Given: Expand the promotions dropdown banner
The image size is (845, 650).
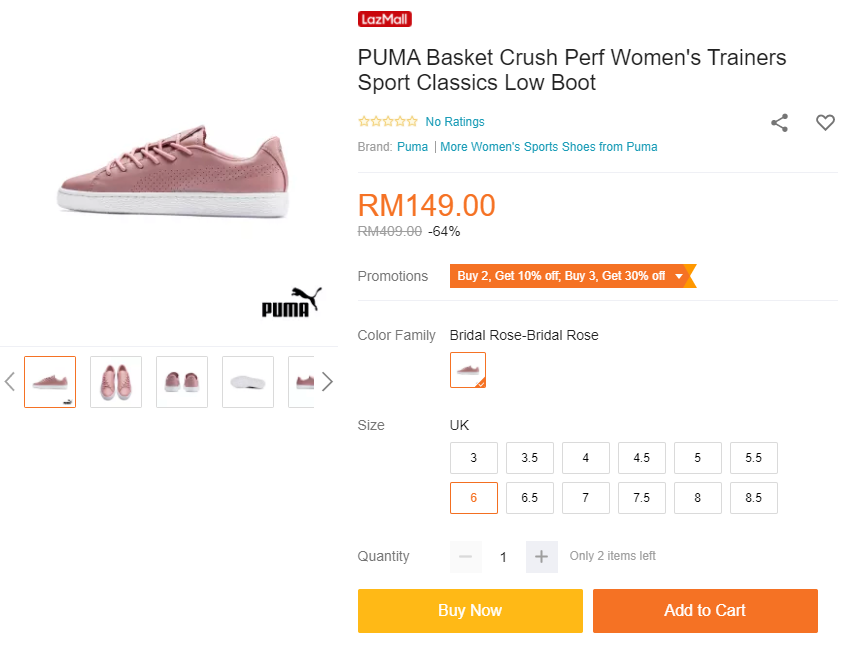Looking at the screenshot, I should (571, 276).
